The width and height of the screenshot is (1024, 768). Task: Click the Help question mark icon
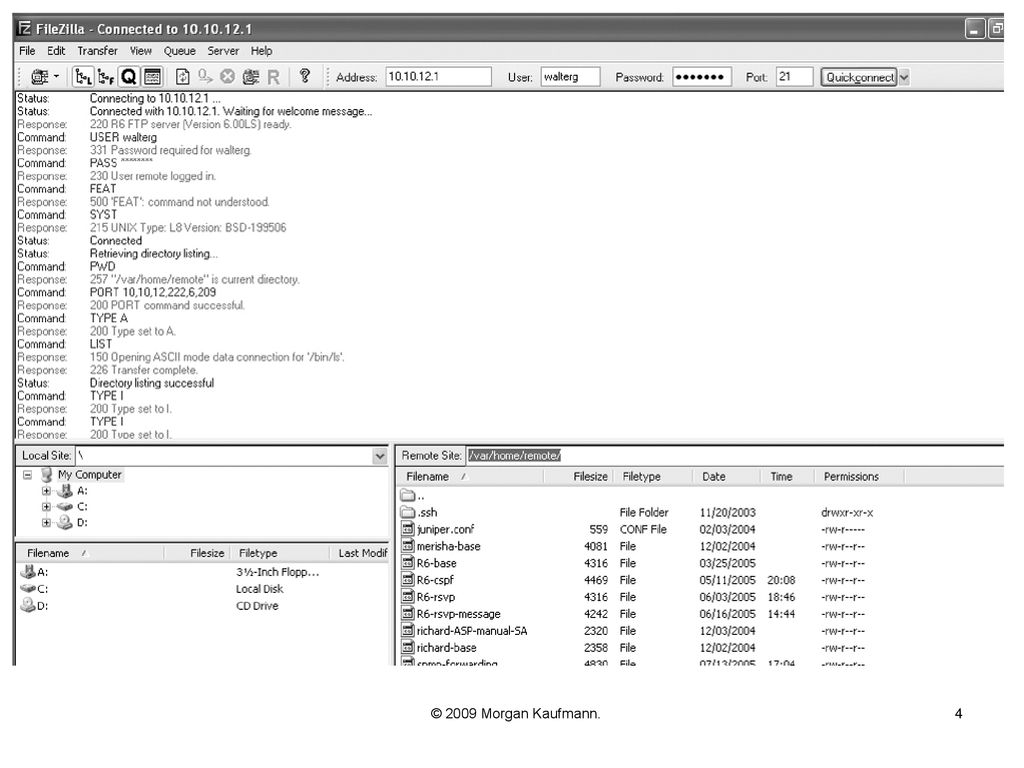point(304,76)
